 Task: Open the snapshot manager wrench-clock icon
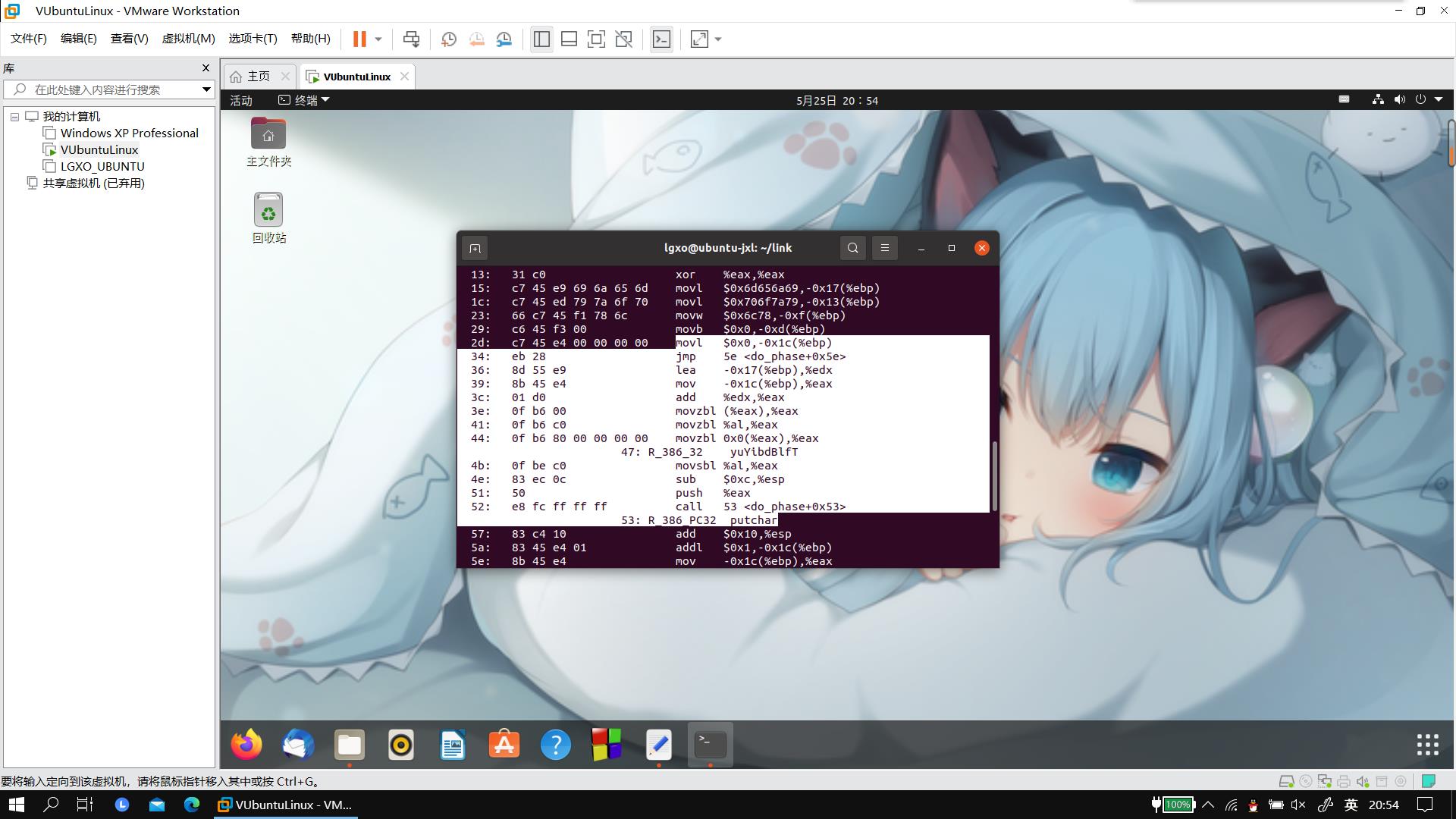click(504, 39)
